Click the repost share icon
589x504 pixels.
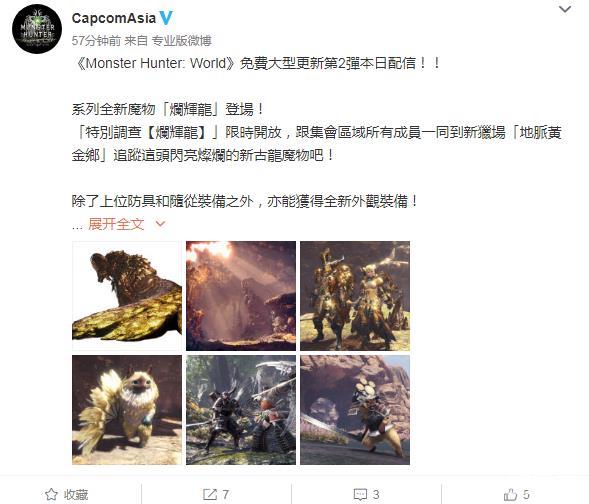(x=210, y=494)
